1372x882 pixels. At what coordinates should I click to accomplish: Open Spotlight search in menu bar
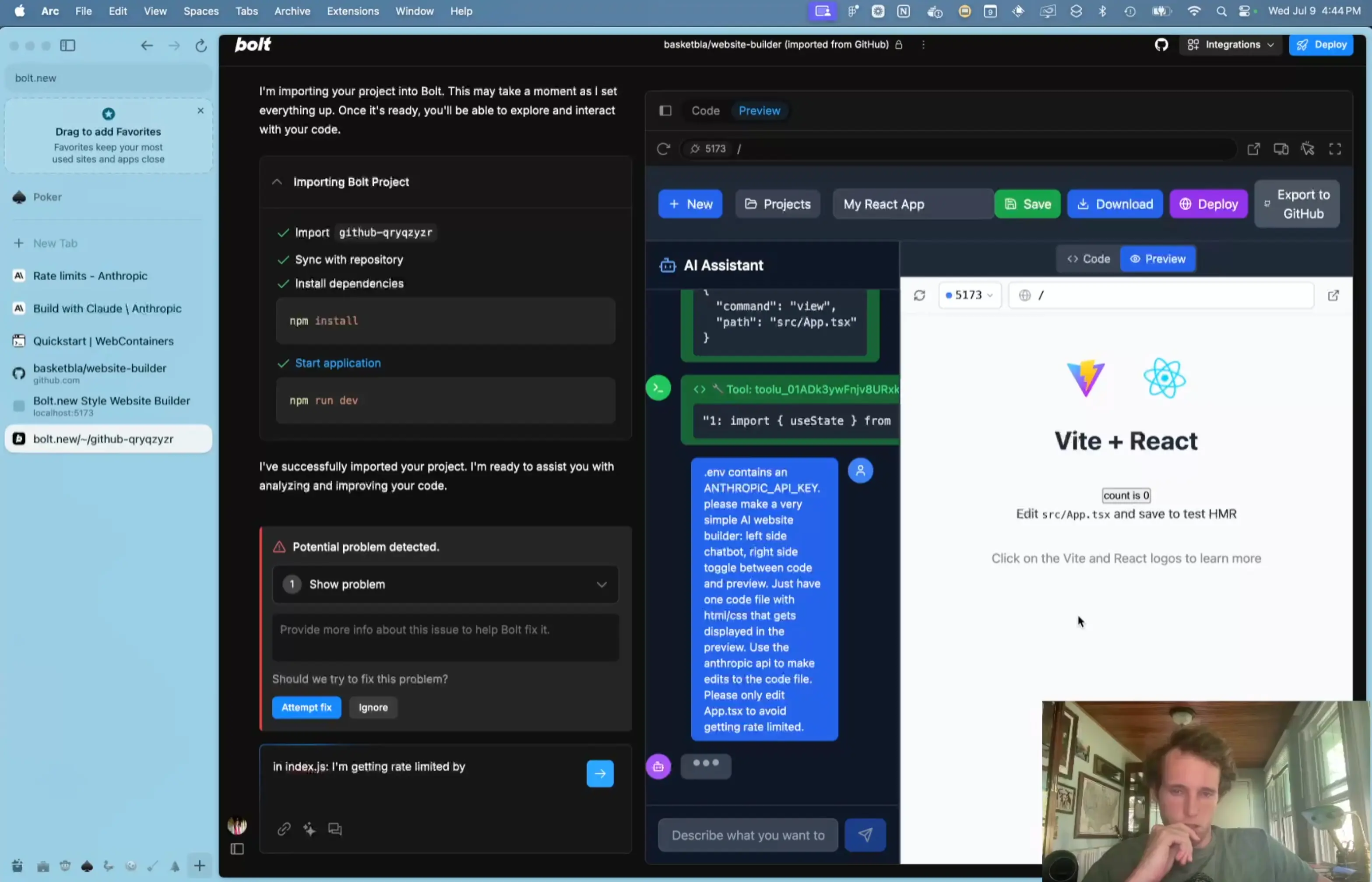click(x=1221, y=11)
